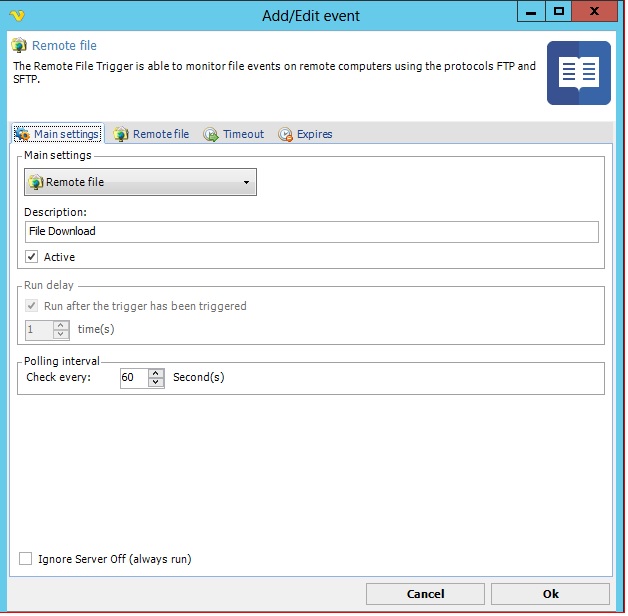This screenshot has height=616, width=628.
Task: Increase the Check every seconds value
Action: point(155,373)
